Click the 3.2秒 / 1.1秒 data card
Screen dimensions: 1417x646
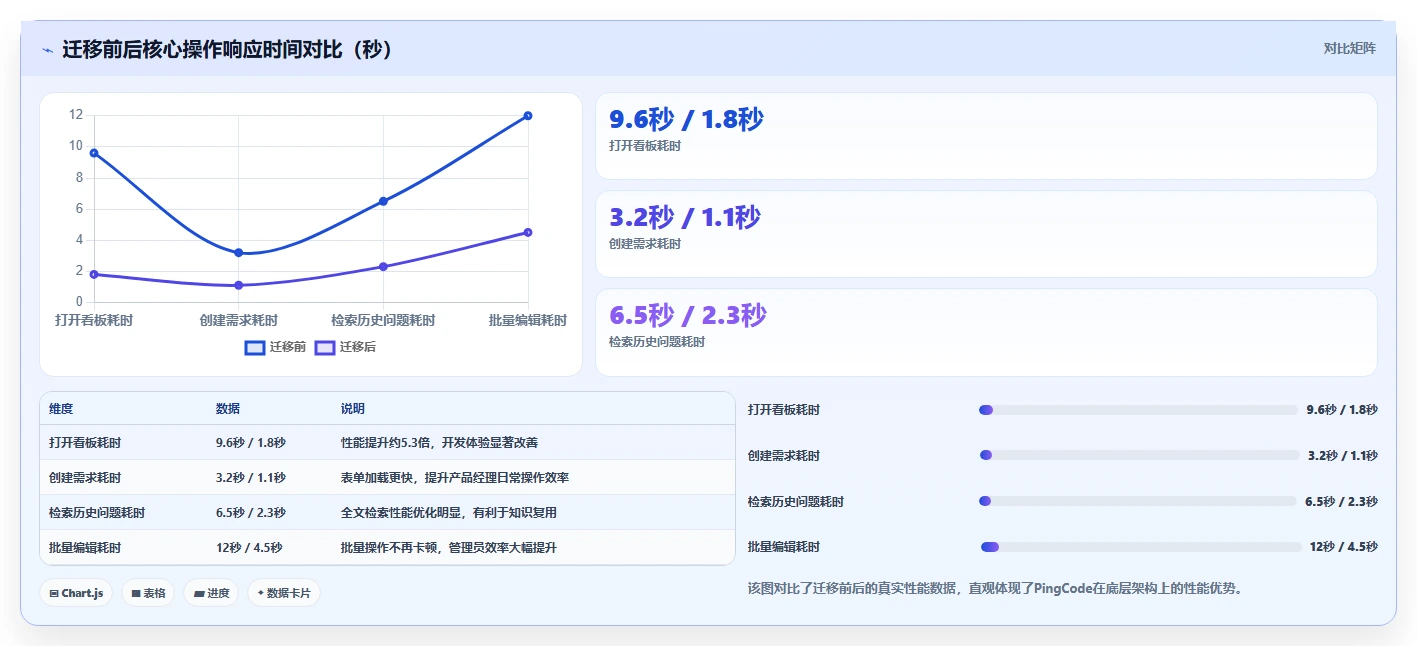986,234
